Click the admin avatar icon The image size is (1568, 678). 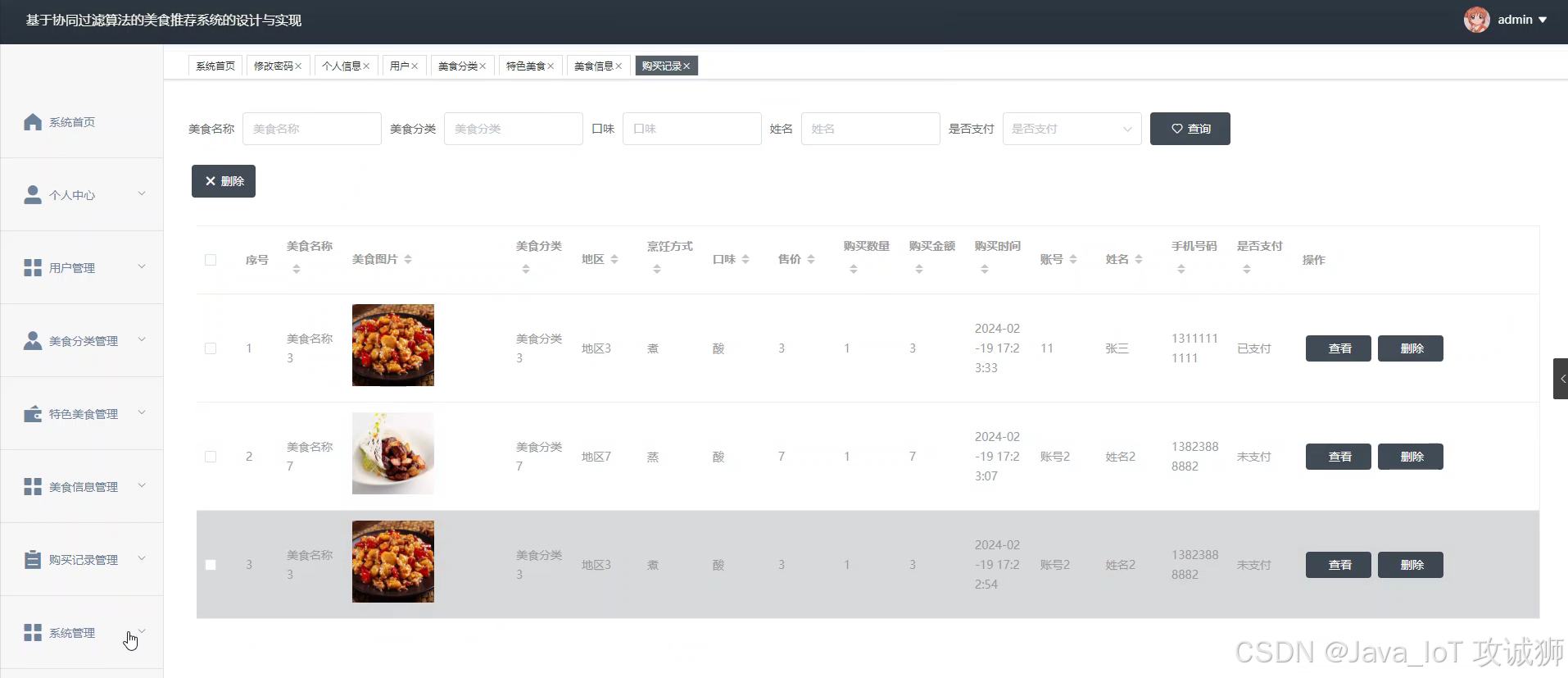1476,20
